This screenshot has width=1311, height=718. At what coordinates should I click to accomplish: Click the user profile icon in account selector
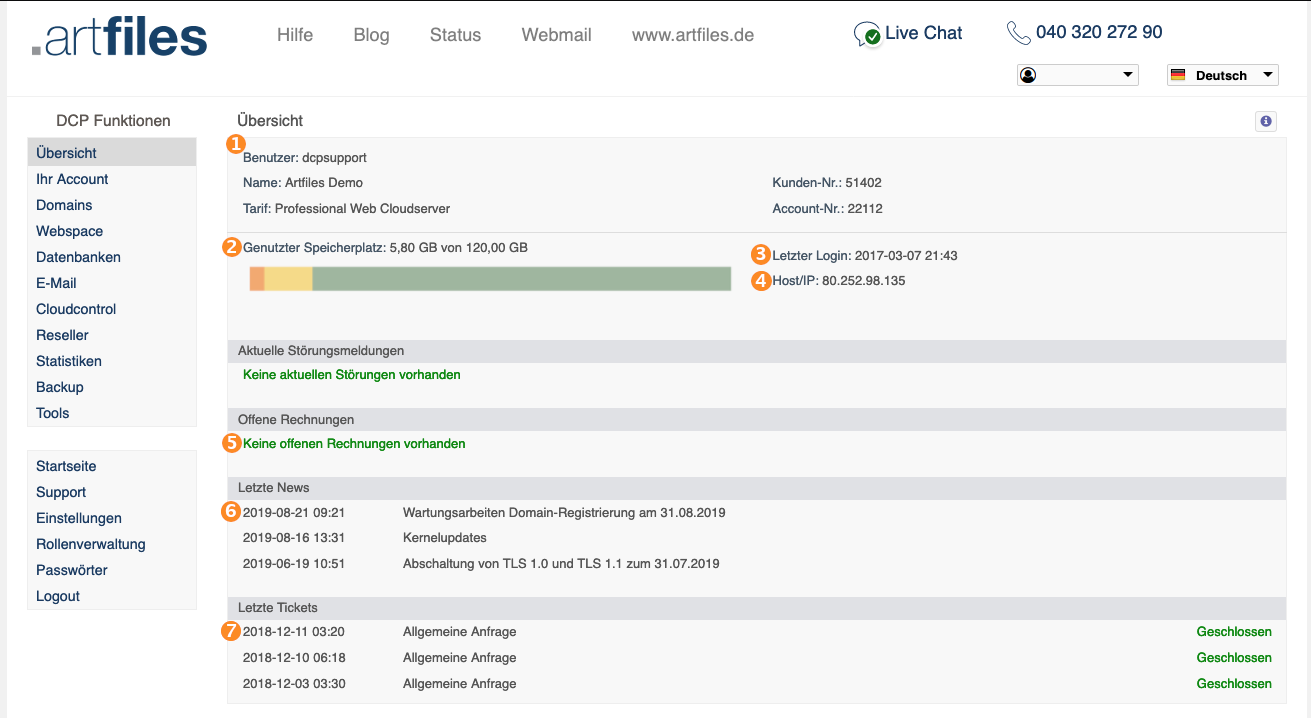point(1029,74)
